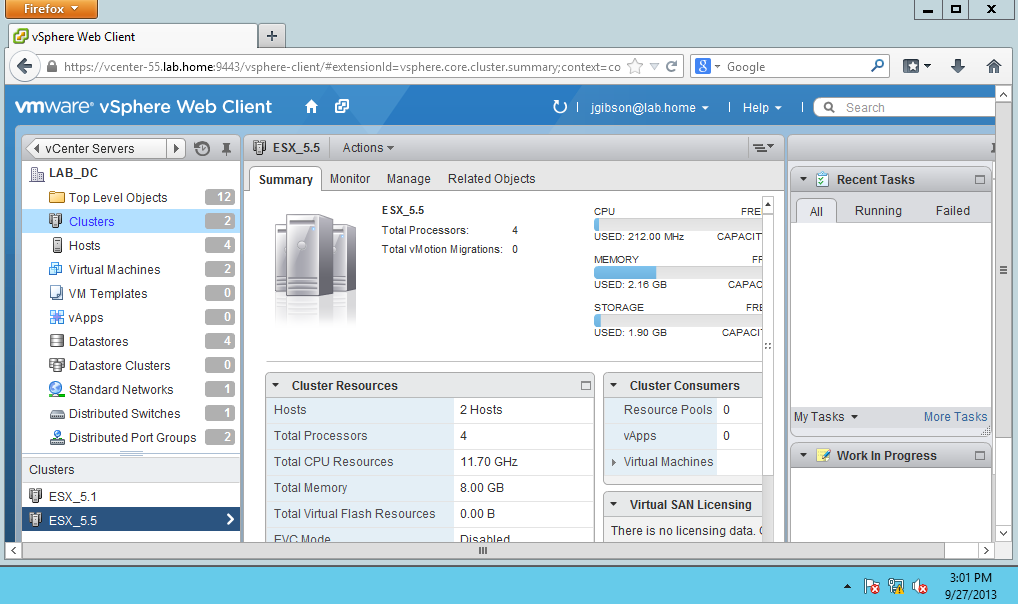This screenshot has height=604, width=1018.
Task: Click the Distributed Switches icon
Action: [58, 413]
